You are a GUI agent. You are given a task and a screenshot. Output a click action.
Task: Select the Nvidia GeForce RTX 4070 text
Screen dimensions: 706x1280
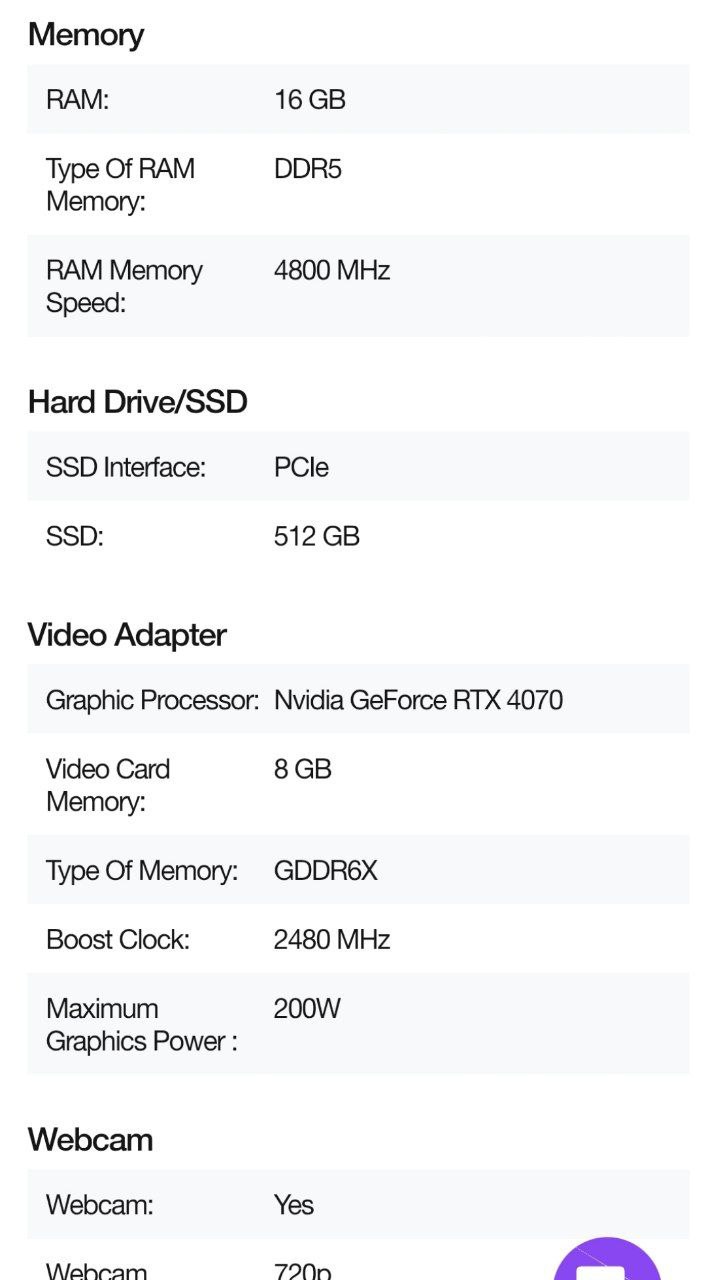pyautogui.click(x=418, y=700)
